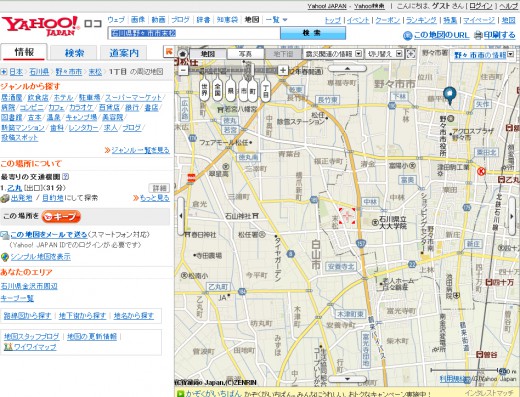Open the 路線図から探す link
Screen dimensions: 520x397
[x=27, y=316]
